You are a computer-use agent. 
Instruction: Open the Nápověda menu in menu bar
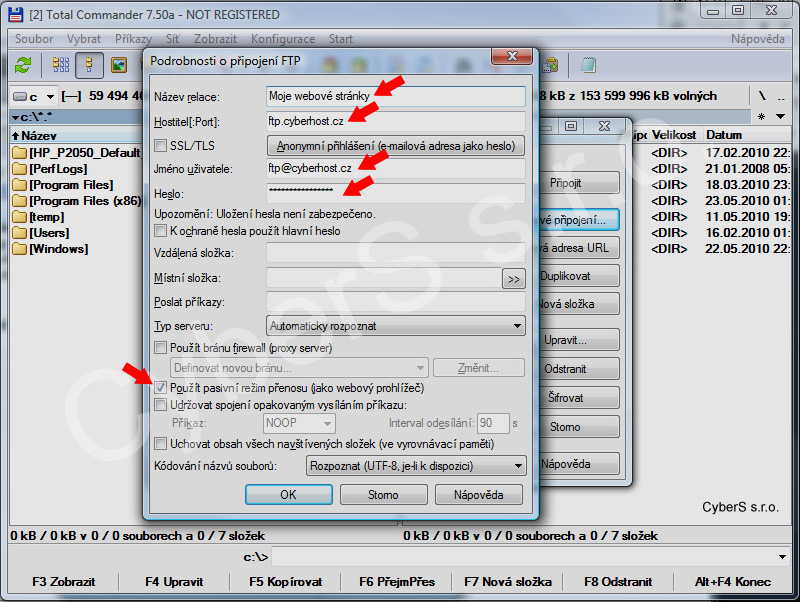[758, 39]
